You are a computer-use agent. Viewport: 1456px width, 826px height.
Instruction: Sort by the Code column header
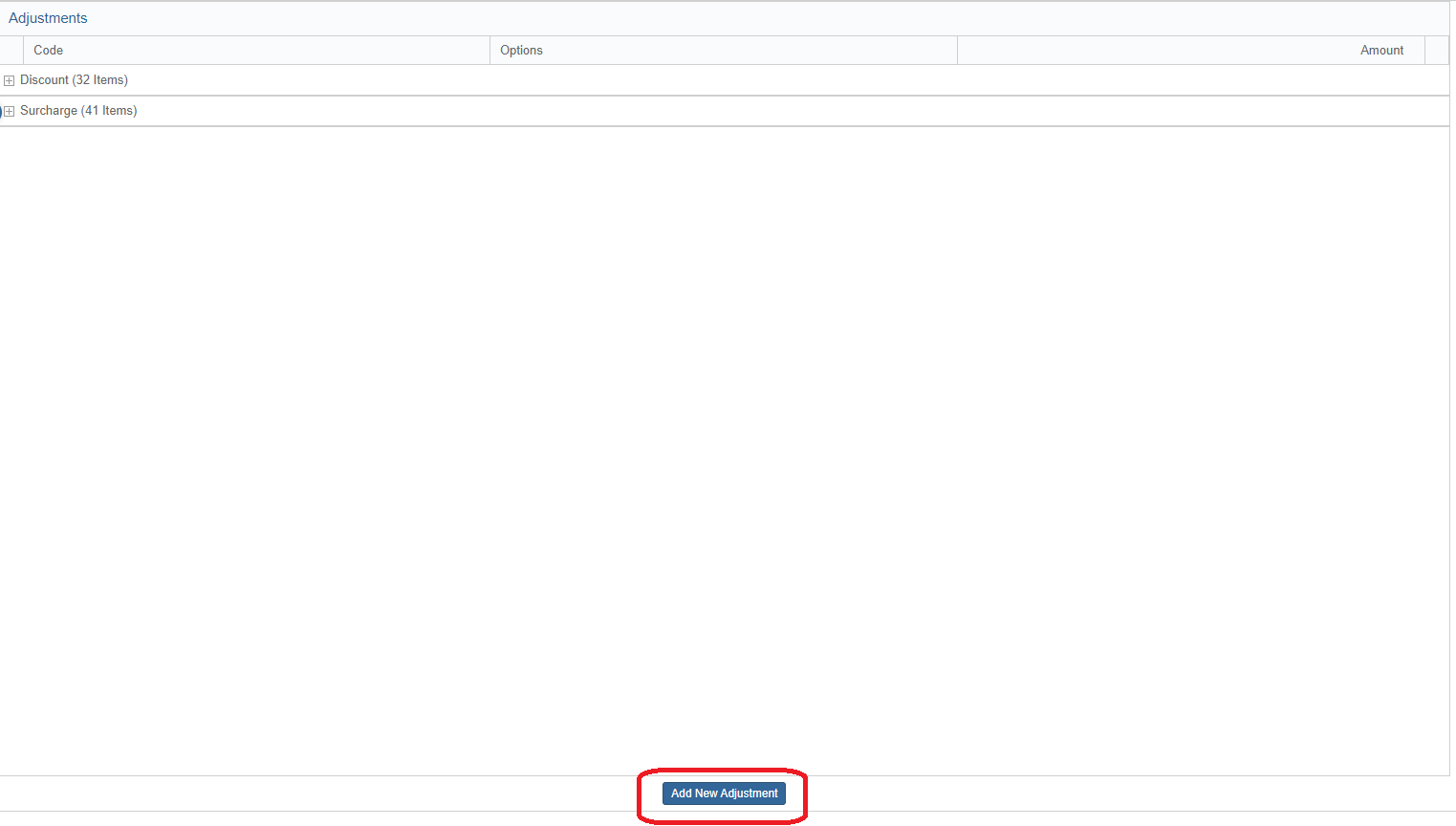[256, 51]
